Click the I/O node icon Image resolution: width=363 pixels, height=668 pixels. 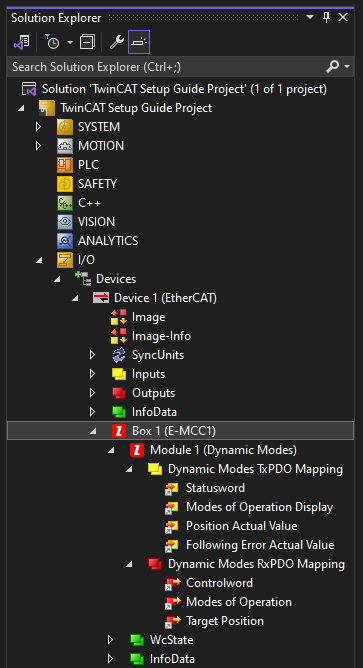point(65,260)
